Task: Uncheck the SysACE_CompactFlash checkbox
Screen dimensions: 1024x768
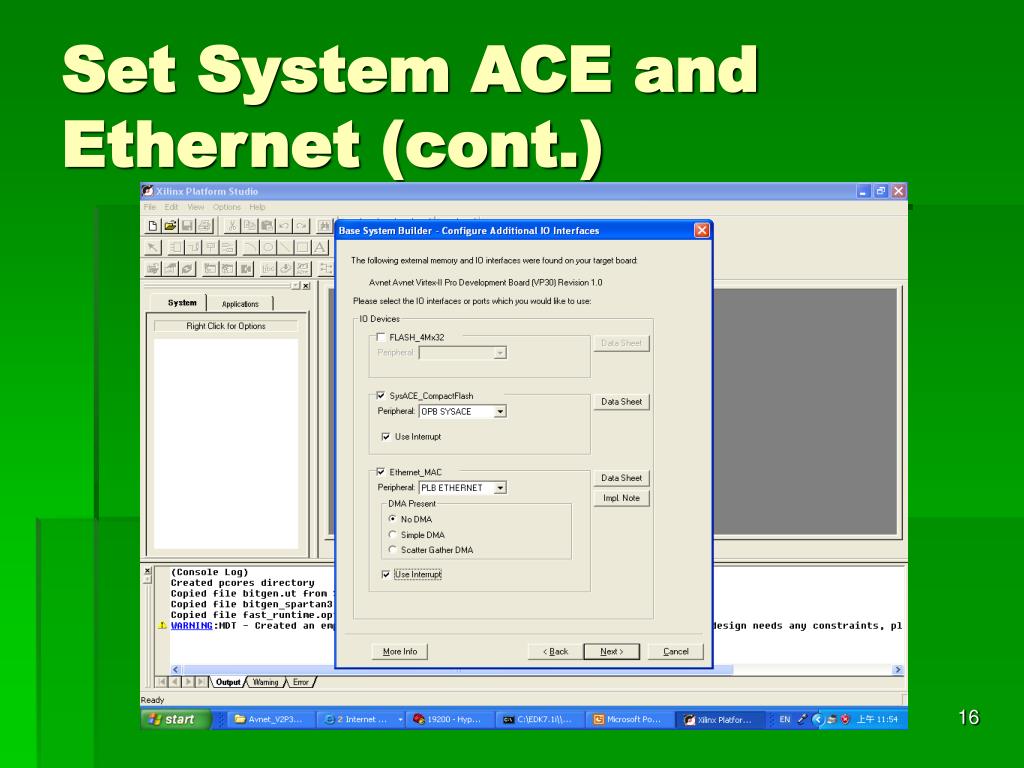Action: tap(381, 395)
